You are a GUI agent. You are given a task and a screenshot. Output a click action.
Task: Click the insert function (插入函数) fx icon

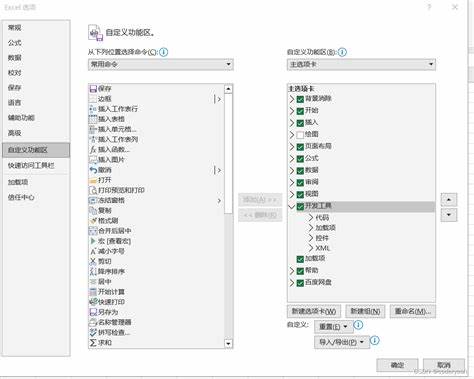tap(93, 150)
